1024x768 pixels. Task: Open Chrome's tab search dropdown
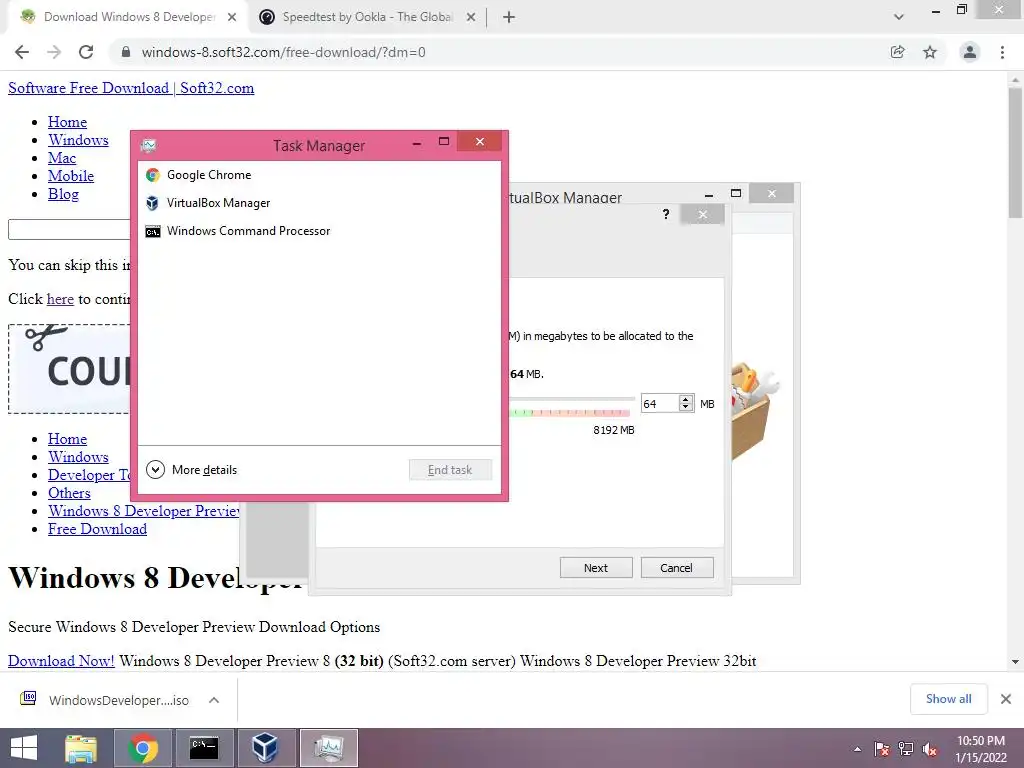pyautogui.click(x=899, y=17)
